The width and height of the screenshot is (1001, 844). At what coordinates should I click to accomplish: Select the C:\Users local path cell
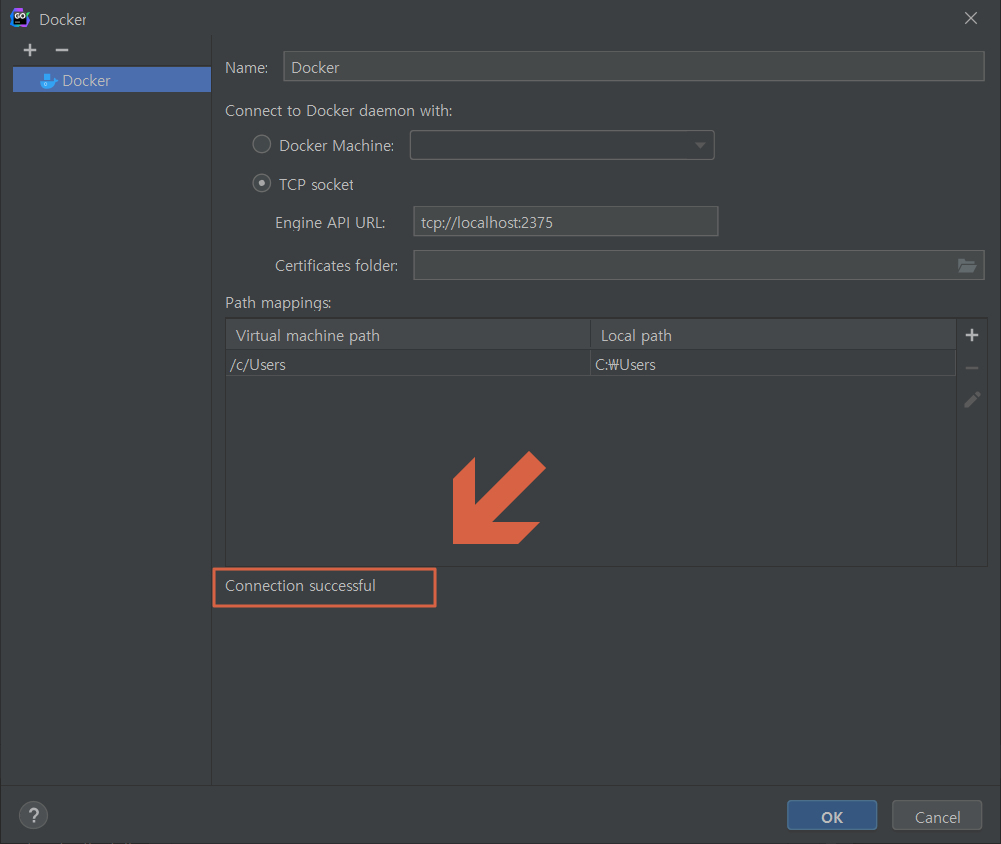click(773, 364)
